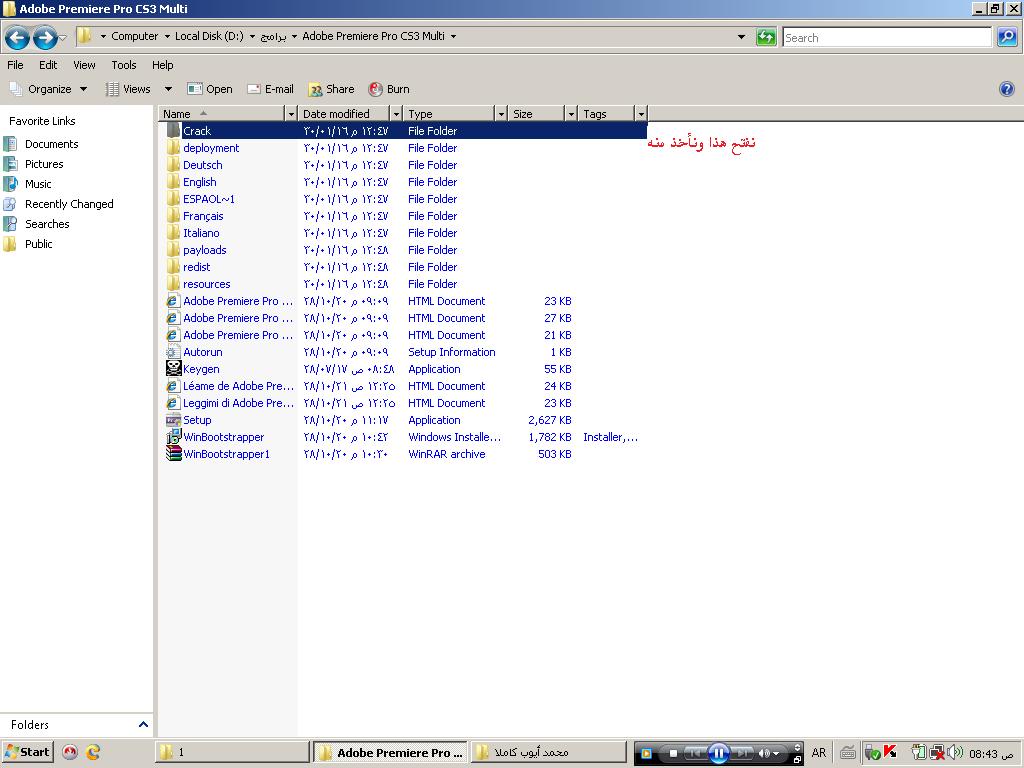Click the Views toolbar button
Screen dimensions: 1024x768
tap(129, 89)
